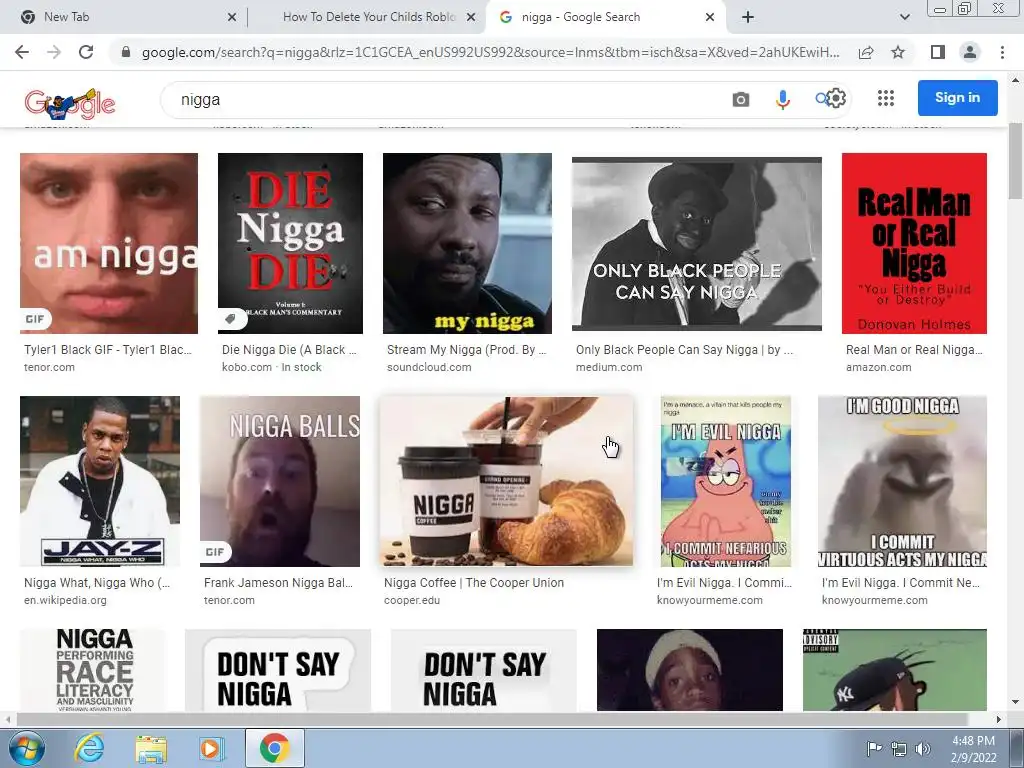This screenshot has height=768, width=1024.
Task: Click the GIF badge on Tyler1 thumbnail
Action: (x=35, y=319)
